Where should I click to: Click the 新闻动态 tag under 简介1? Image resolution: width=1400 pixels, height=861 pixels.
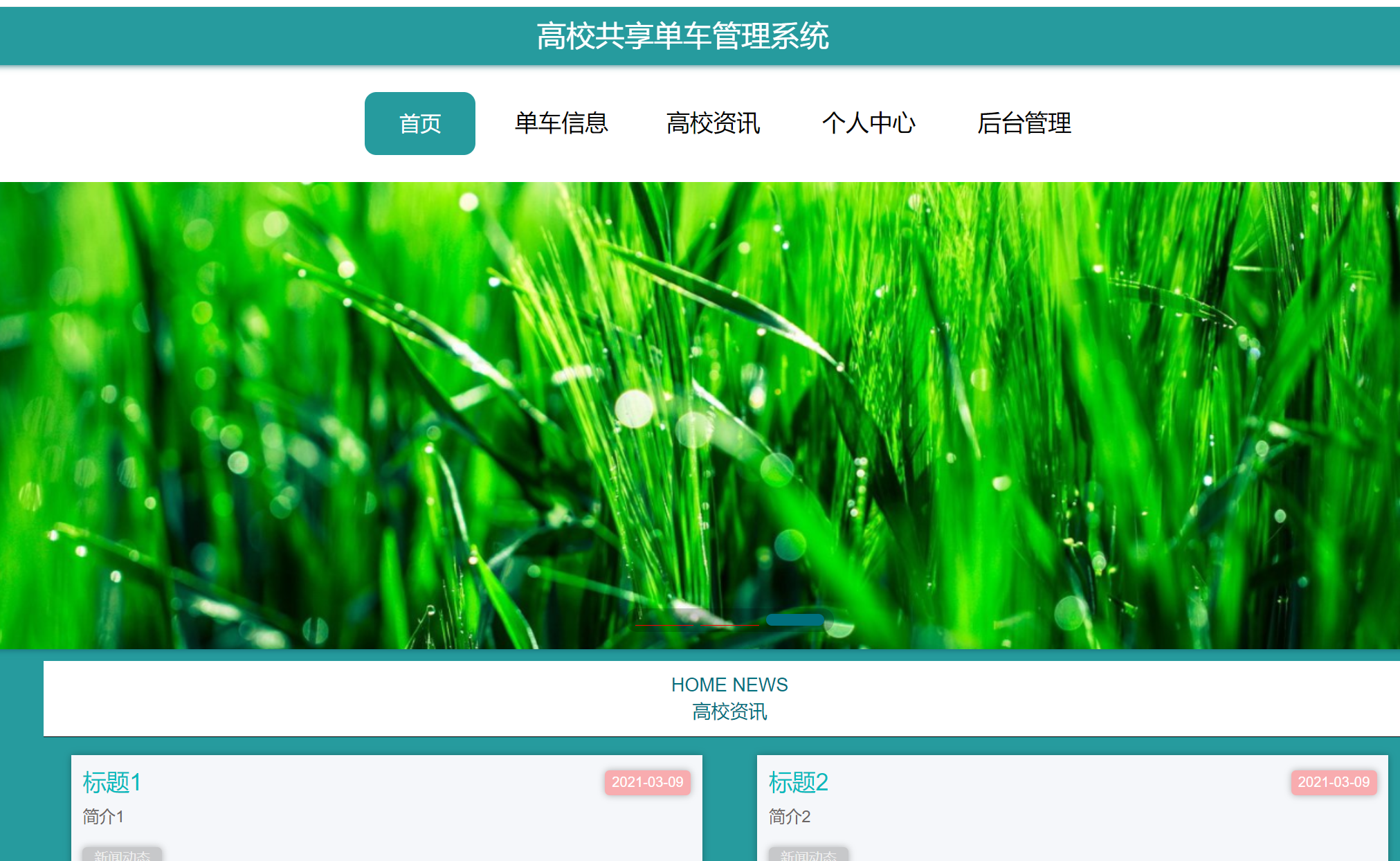click(x=122, y=855)
